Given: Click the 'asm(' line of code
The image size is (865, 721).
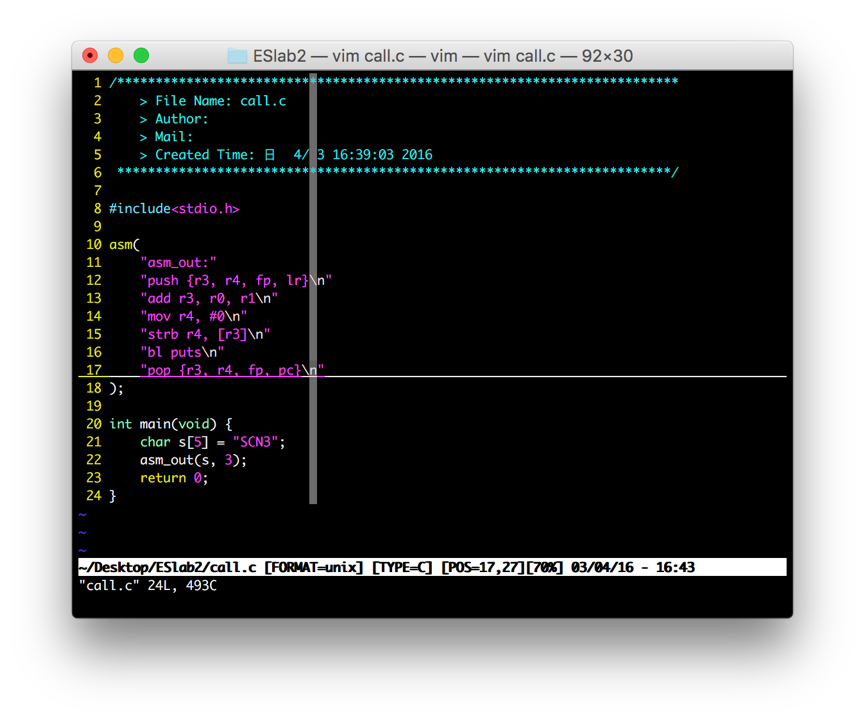Looking at the screenshot, I should click(x=125, y=244).
